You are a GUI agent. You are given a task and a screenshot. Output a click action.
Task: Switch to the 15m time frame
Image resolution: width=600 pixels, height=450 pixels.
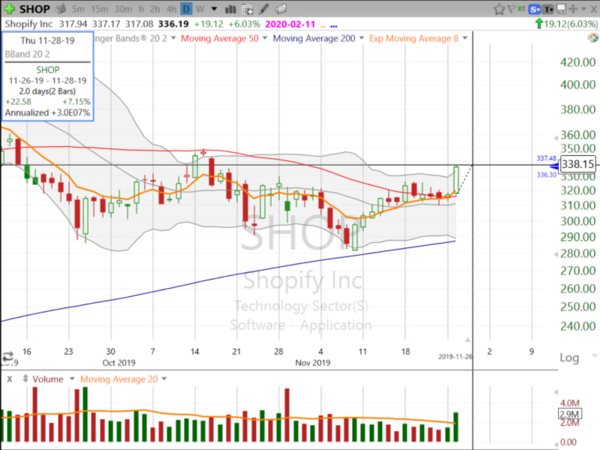(x=99, y=9)
